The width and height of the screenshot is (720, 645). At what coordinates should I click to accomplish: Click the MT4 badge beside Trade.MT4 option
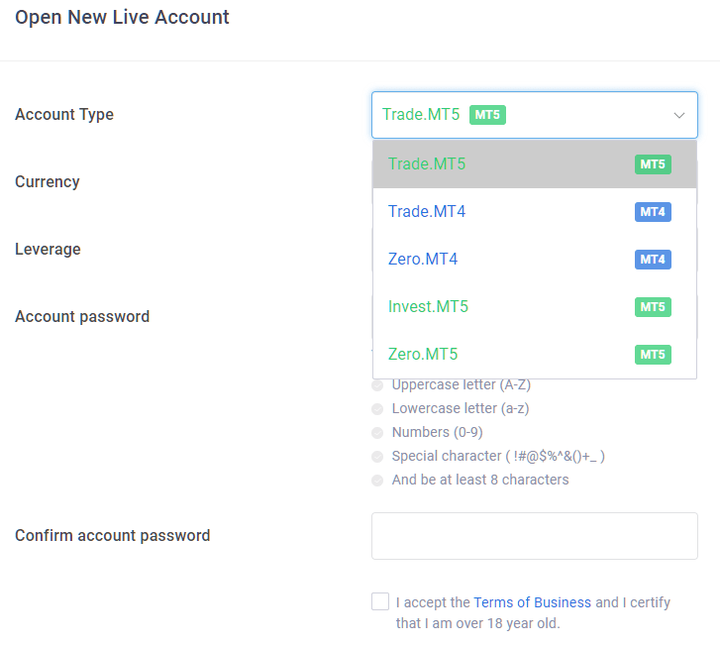pyautogui.click(x=652, y=212)
